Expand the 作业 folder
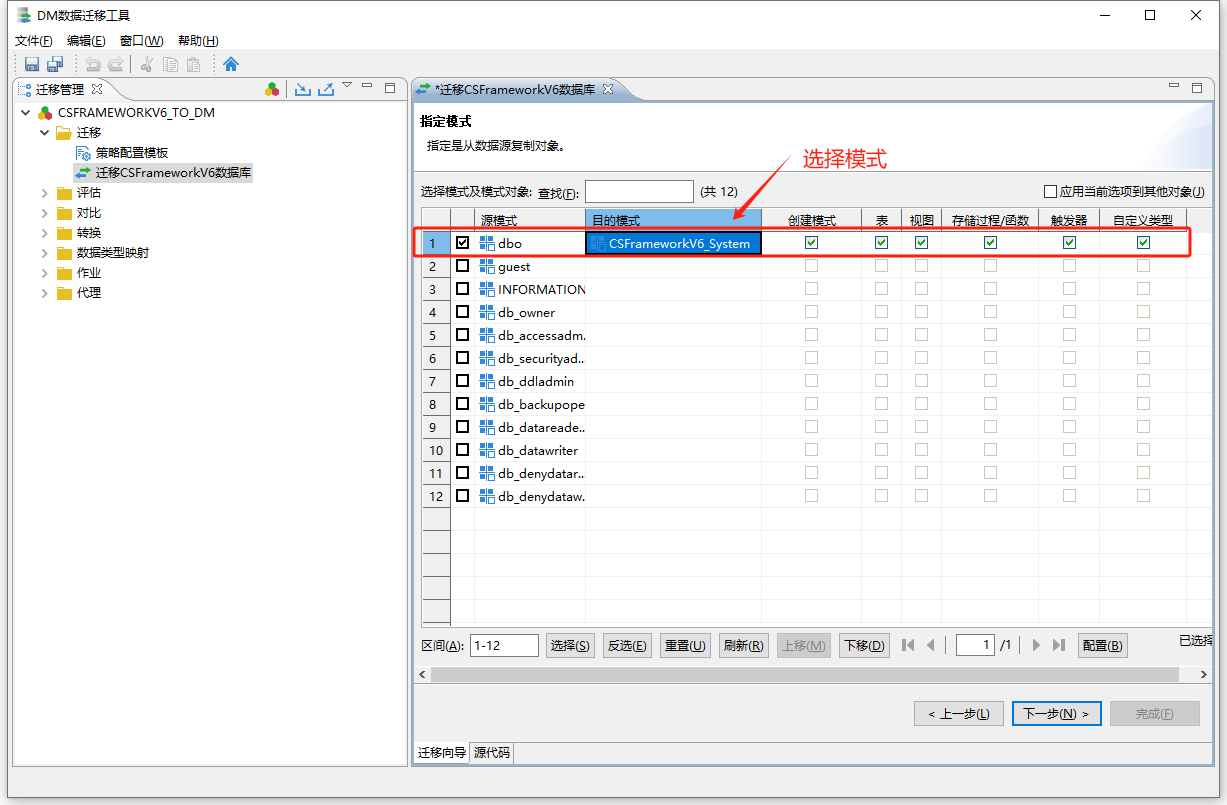This screenshot has width=1227, height=805. point(44,273)
